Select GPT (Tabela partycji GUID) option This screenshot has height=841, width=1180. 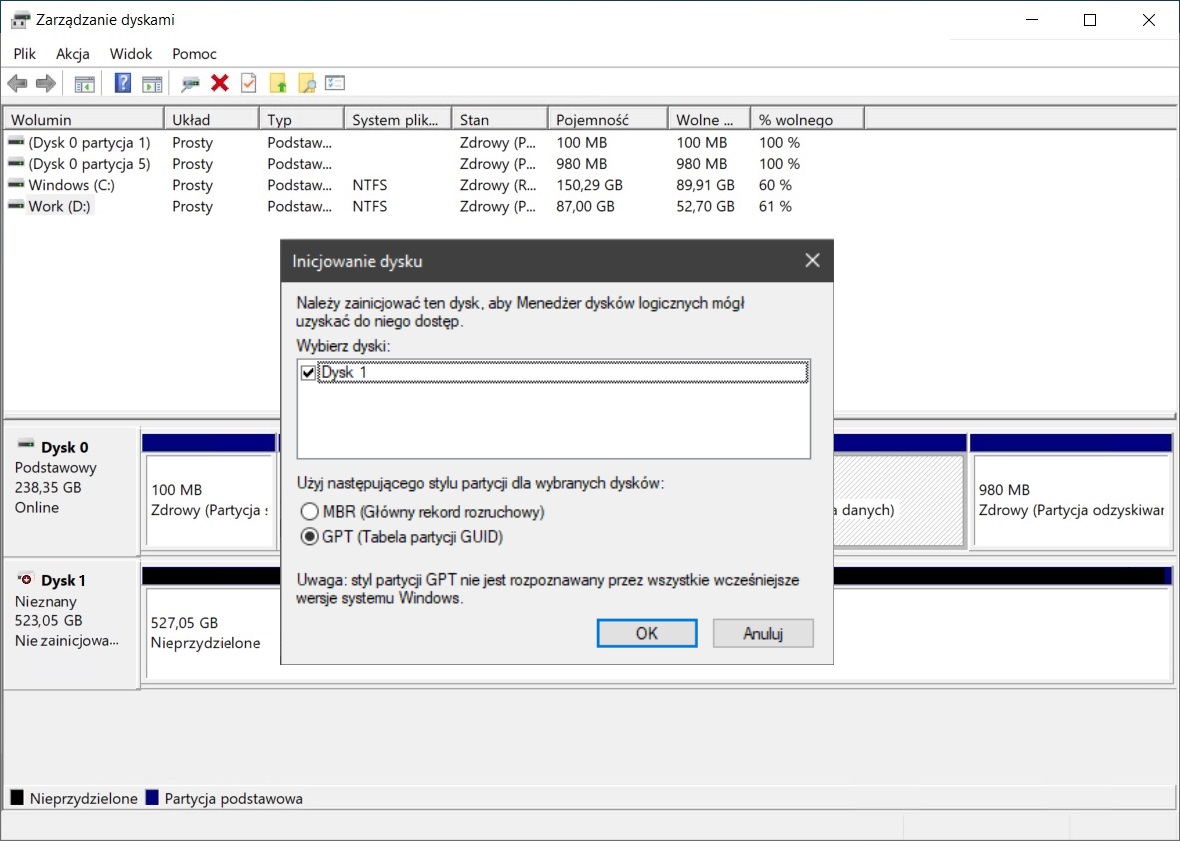(x=309, y=537)
